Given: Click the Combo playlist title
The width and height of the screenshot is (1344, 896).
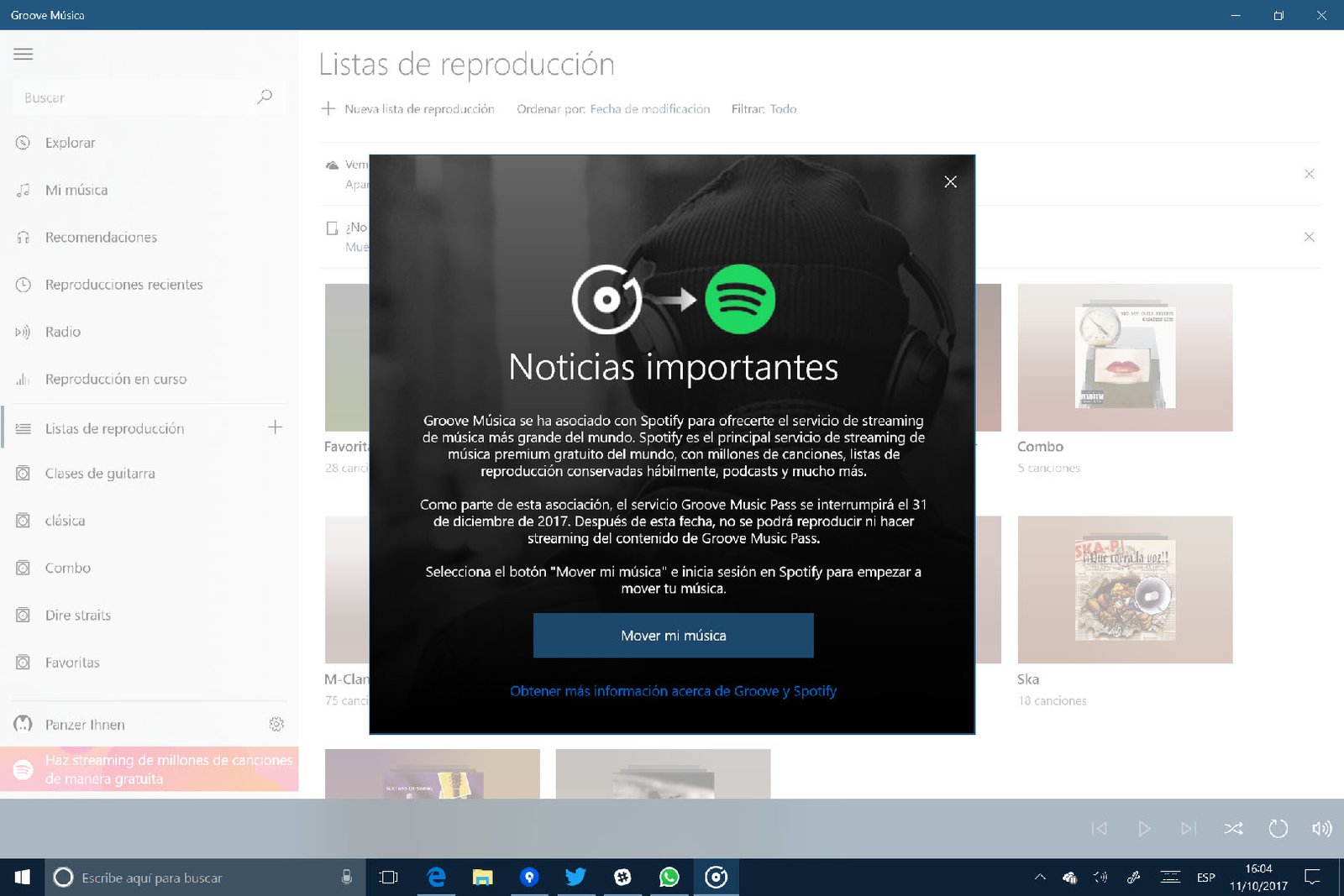Looking at the screenshot, I should [x=1040, y=447].
